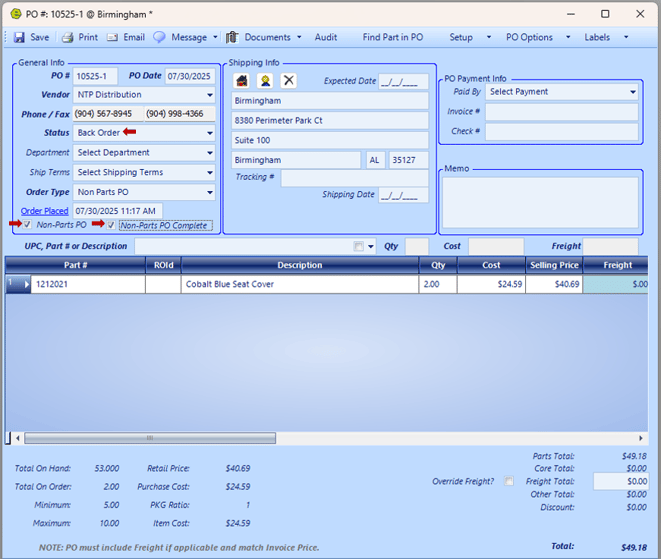Click the Memo text area

[x=540, y=202]
